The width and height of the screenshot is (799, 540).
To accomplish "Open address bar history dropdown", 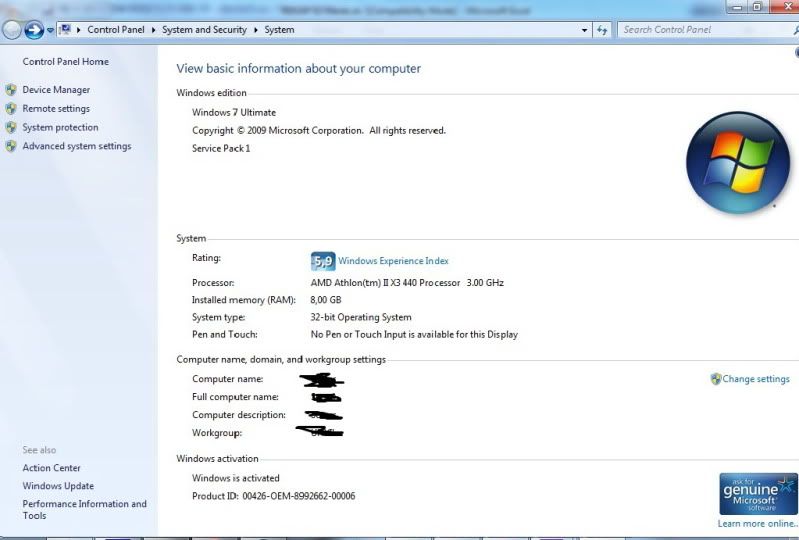I will pyautogui.click(x=584, y=30).
